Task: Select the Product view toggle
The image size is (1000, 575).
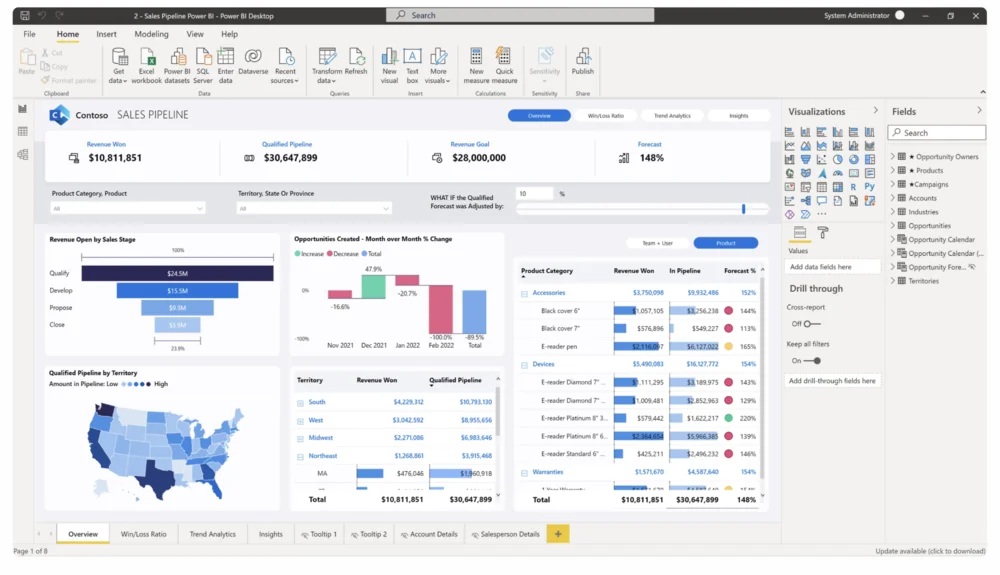Action: point(726,243)
